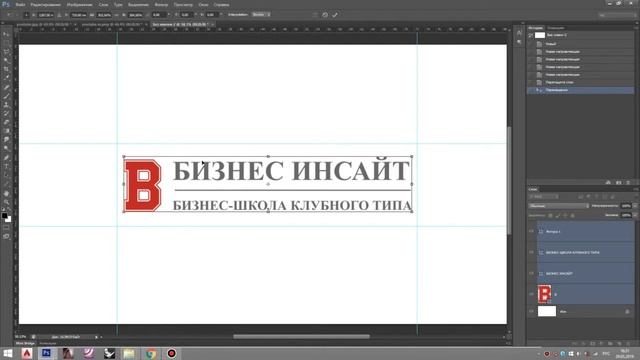Viewport: 640px width, 360px height.
Task: Open the layer filter type dropdown
Action: tap(544, 197)
